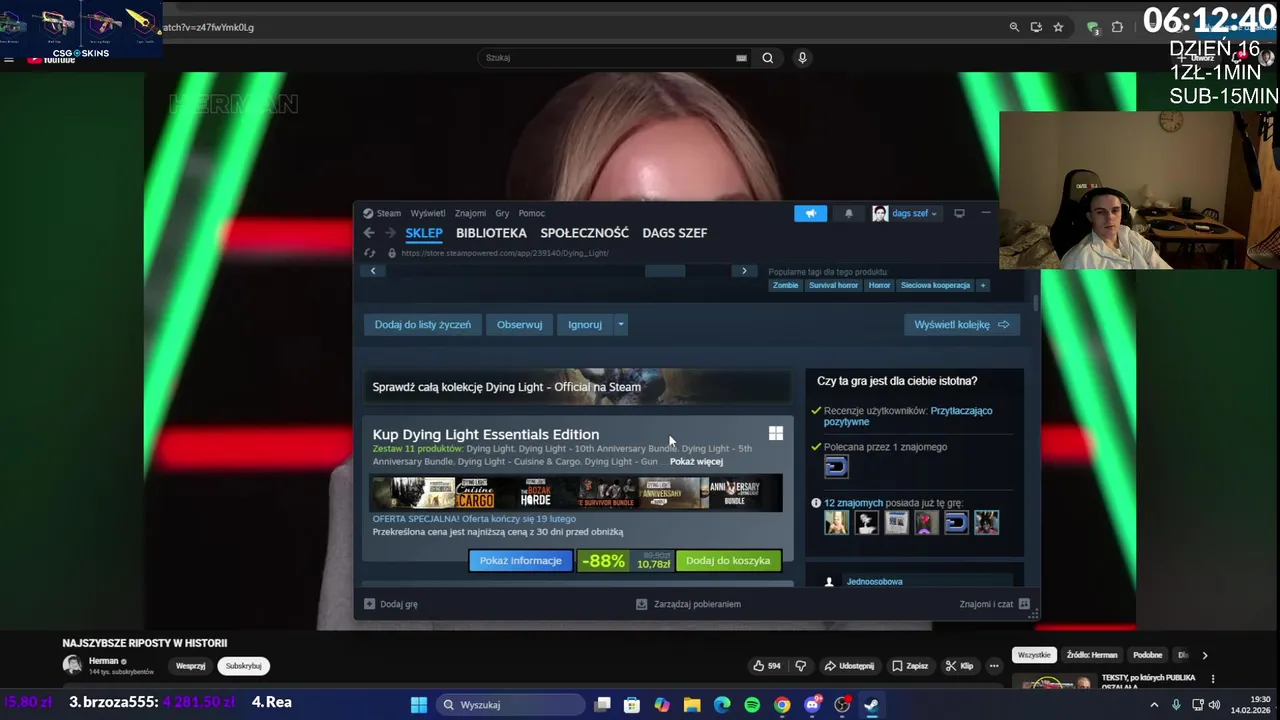Click the Pokaż informacje button
The image size is (1280, 720).
[x=520, y=561]
